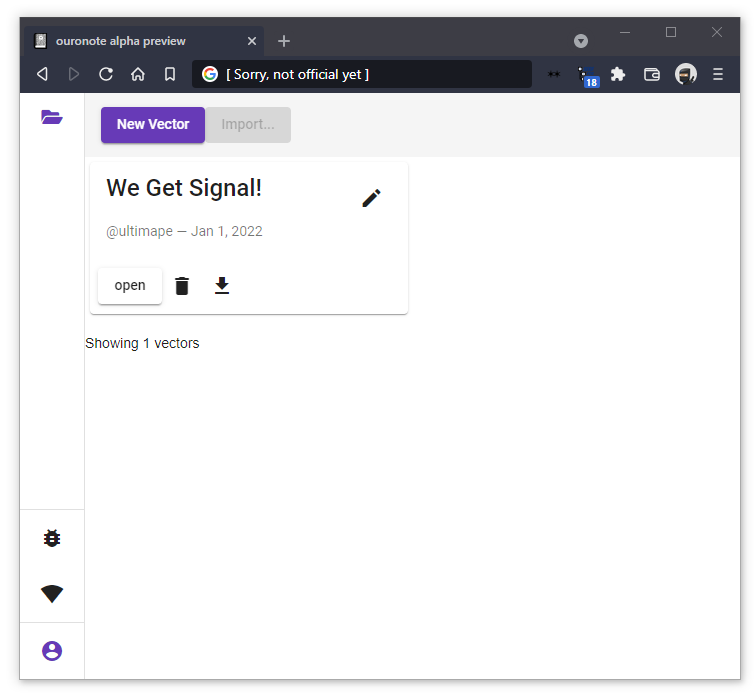
Task: Open the We Get Signal! vector
Action: (130, 286)
